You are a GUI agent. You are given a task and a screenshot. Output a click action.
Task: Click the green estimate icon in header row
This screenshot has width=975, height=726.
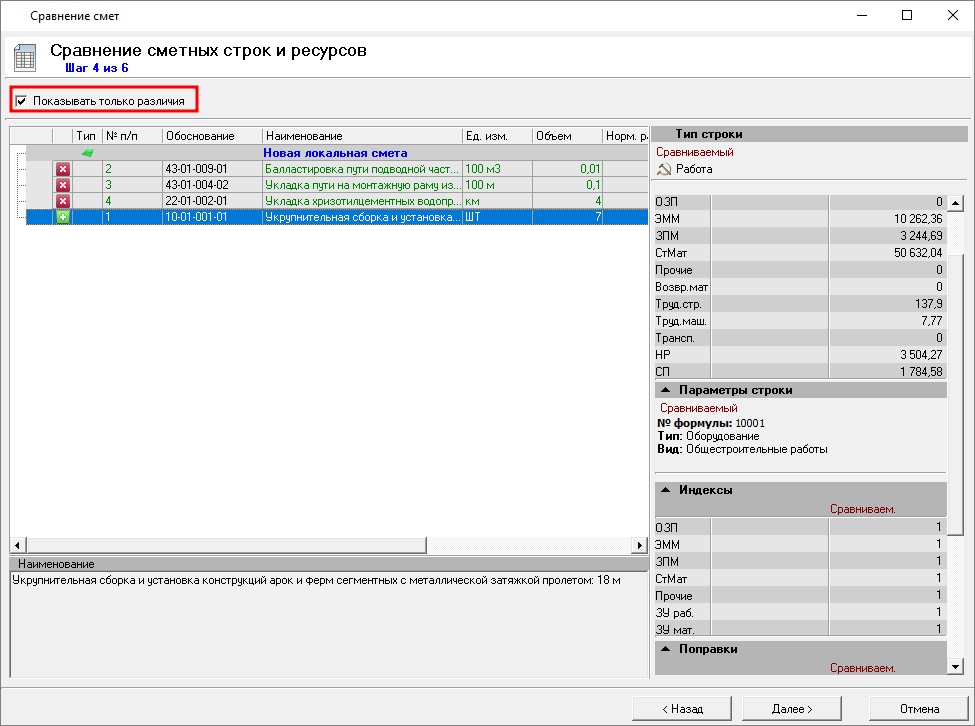click(87, 153)
